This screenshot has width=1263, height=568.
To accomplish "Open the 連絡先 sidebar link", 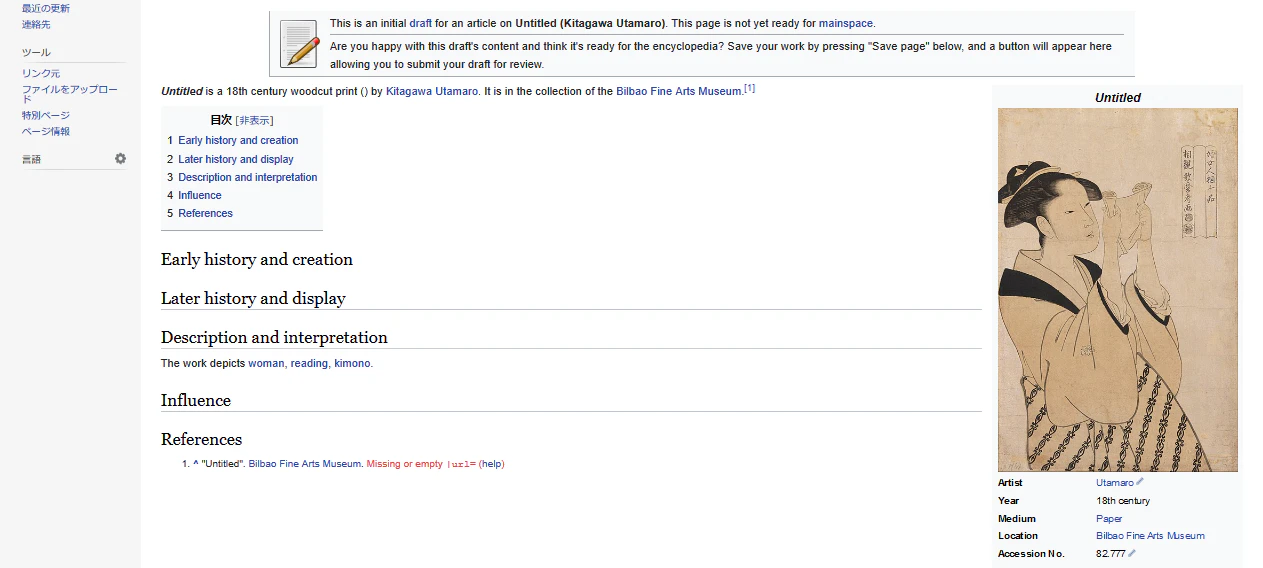I will point(36,24).
